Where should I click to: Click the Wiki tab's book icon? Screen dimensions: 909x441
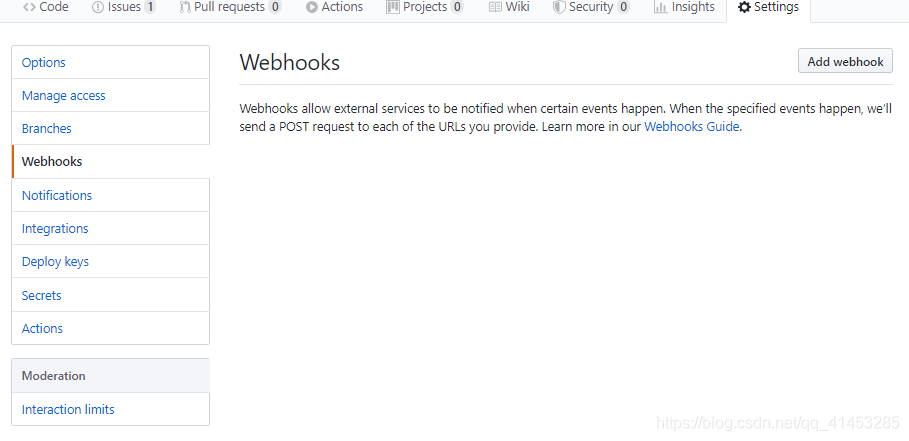click(x=495, y=7)
